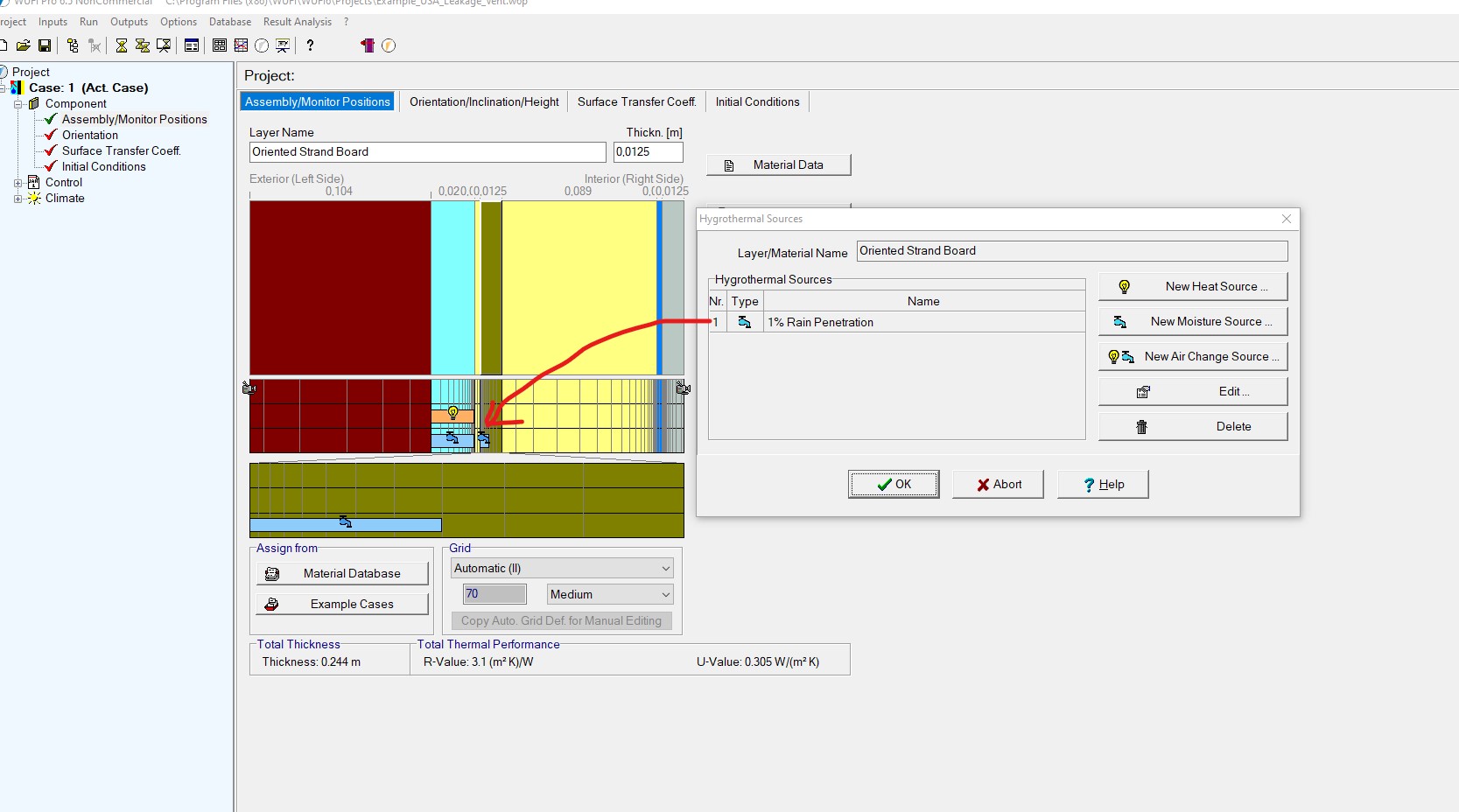Expand the Control tree node
The image size is (1459, 812).
[18, 183]
